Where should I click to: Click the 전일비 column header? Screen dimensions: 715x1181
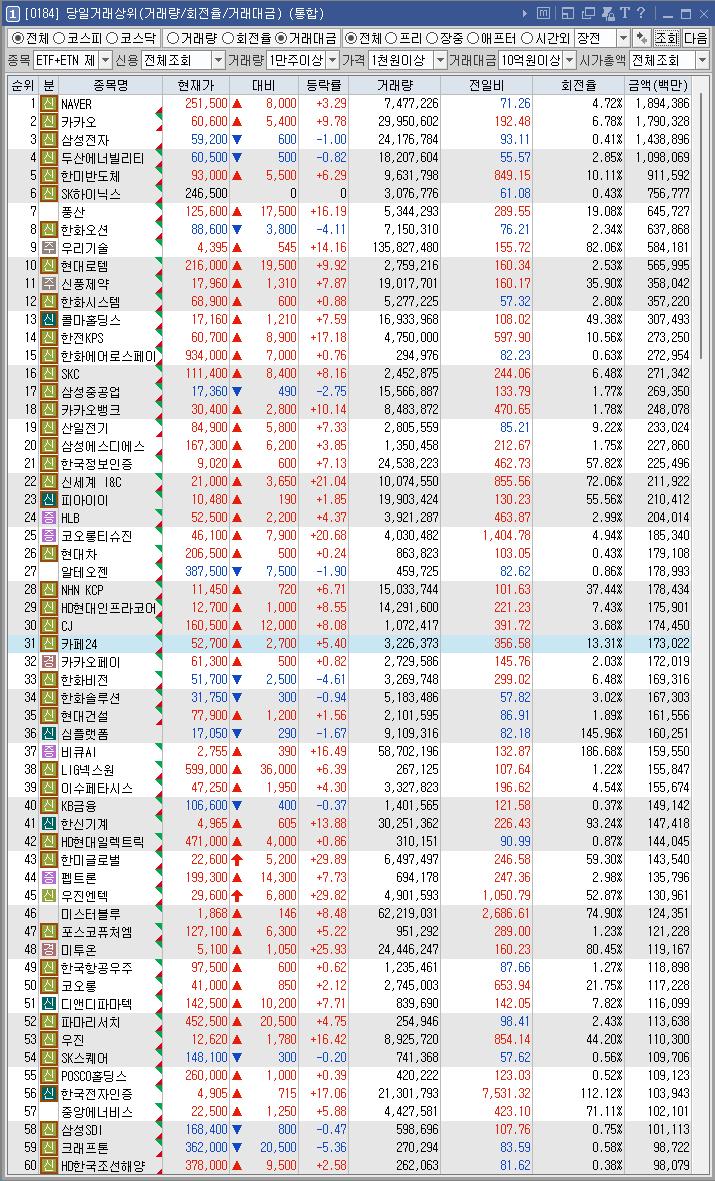click(x=487, y=86)
